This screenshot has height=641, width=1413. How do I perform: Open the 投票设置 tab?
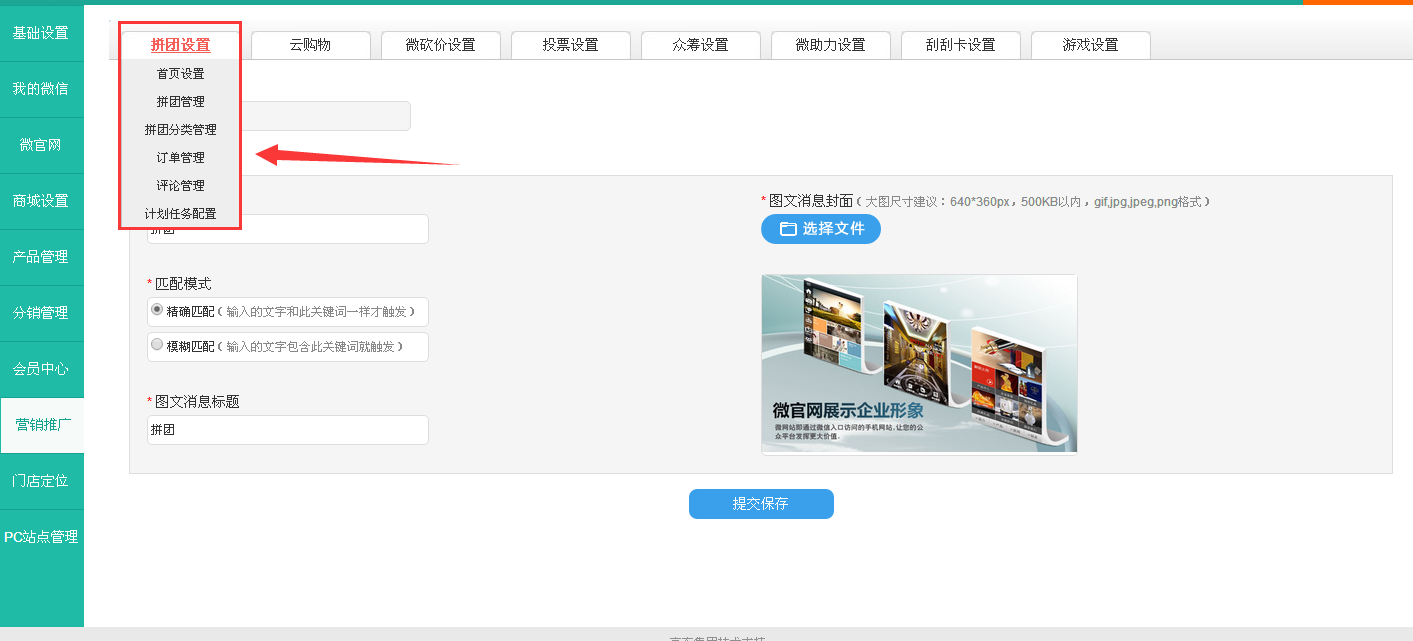coord(570,45)
